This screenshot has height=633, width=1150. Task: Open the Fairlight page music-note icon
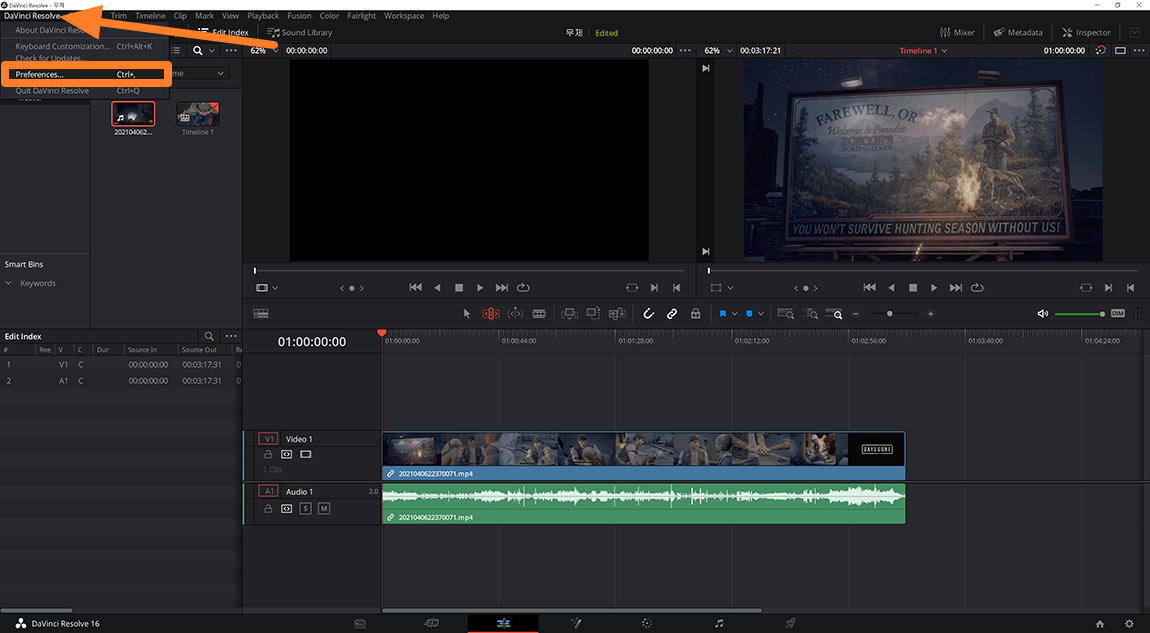coord(719,623)
